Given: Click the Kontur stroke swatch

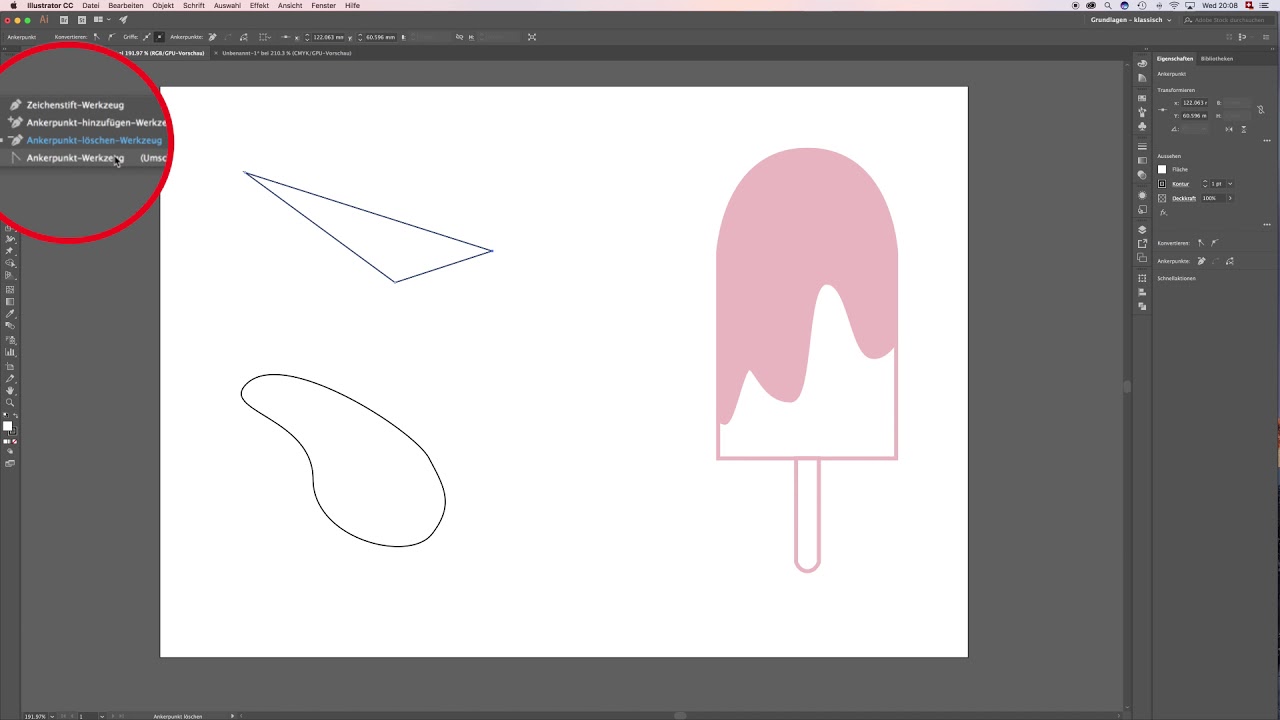Looking at the screenshot, I should pyautogui.click(x=1162, y=184).
